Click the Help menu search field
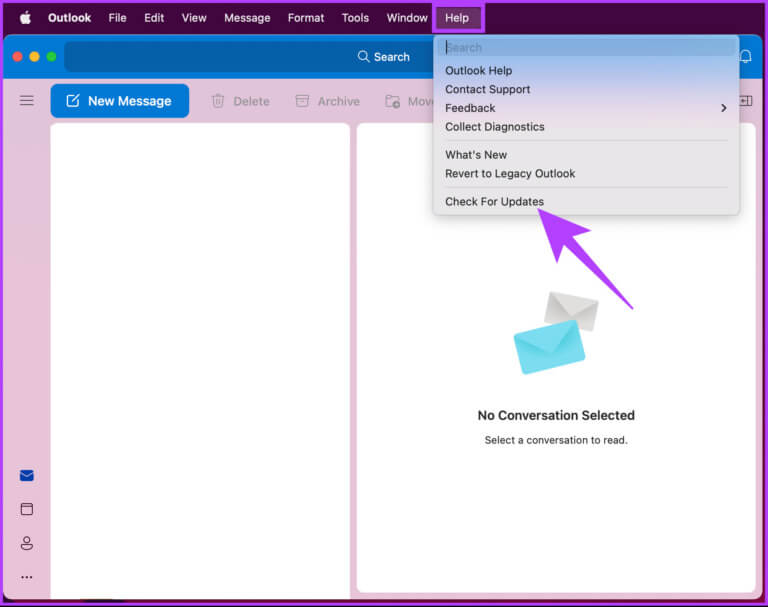This screenshot has width=768, height=607. pyautogui.click(x=586, y=48)
